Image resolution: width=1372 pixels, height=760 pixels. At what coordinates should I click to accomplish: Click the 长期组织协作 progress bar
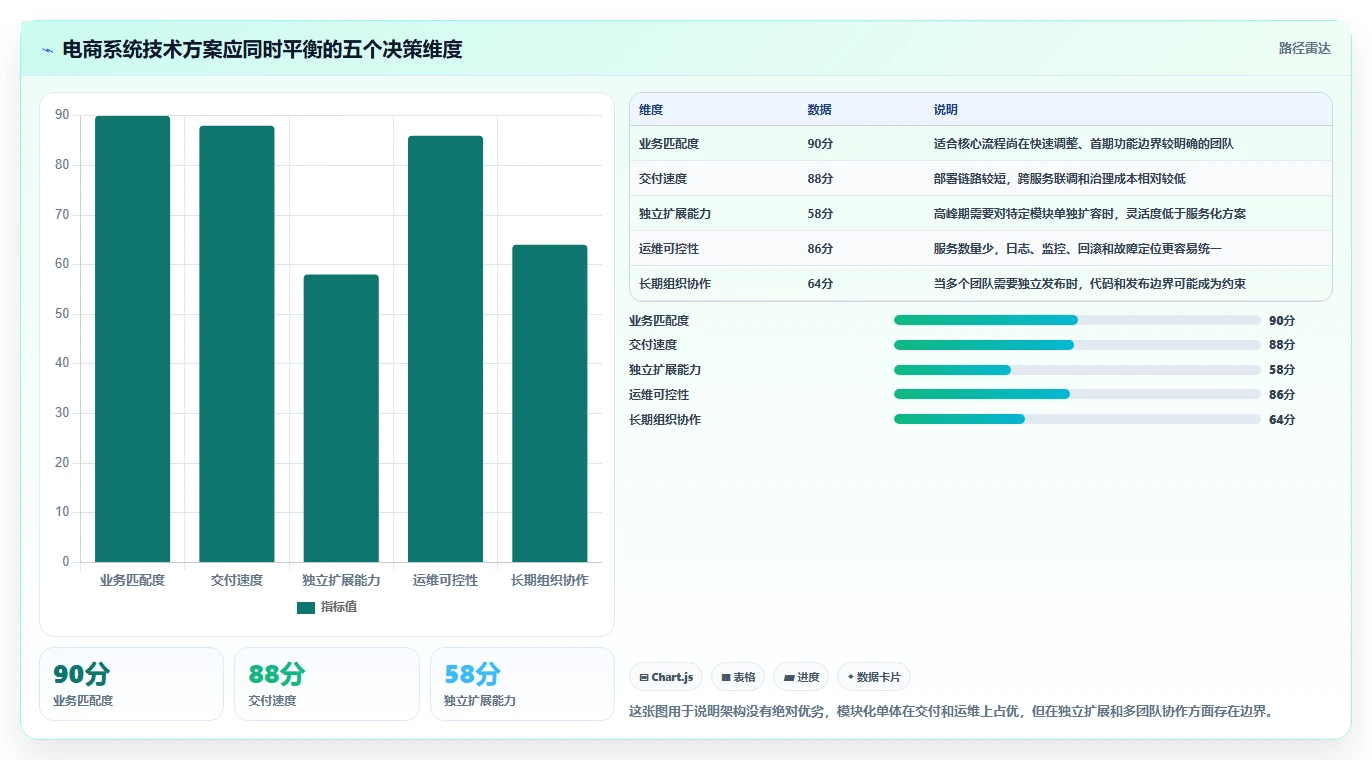click(x=1077, y=419)
